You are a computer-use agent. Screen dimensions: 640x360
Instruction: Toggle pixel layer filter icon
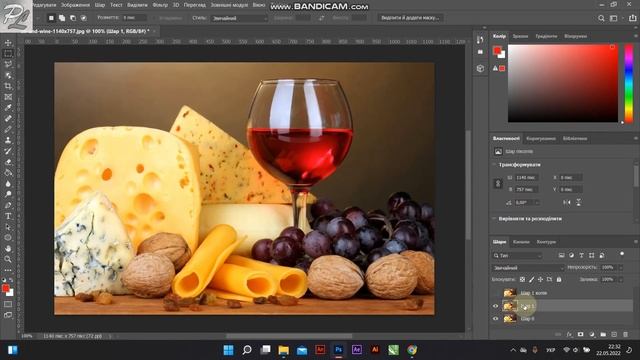[x=561, y=256]
